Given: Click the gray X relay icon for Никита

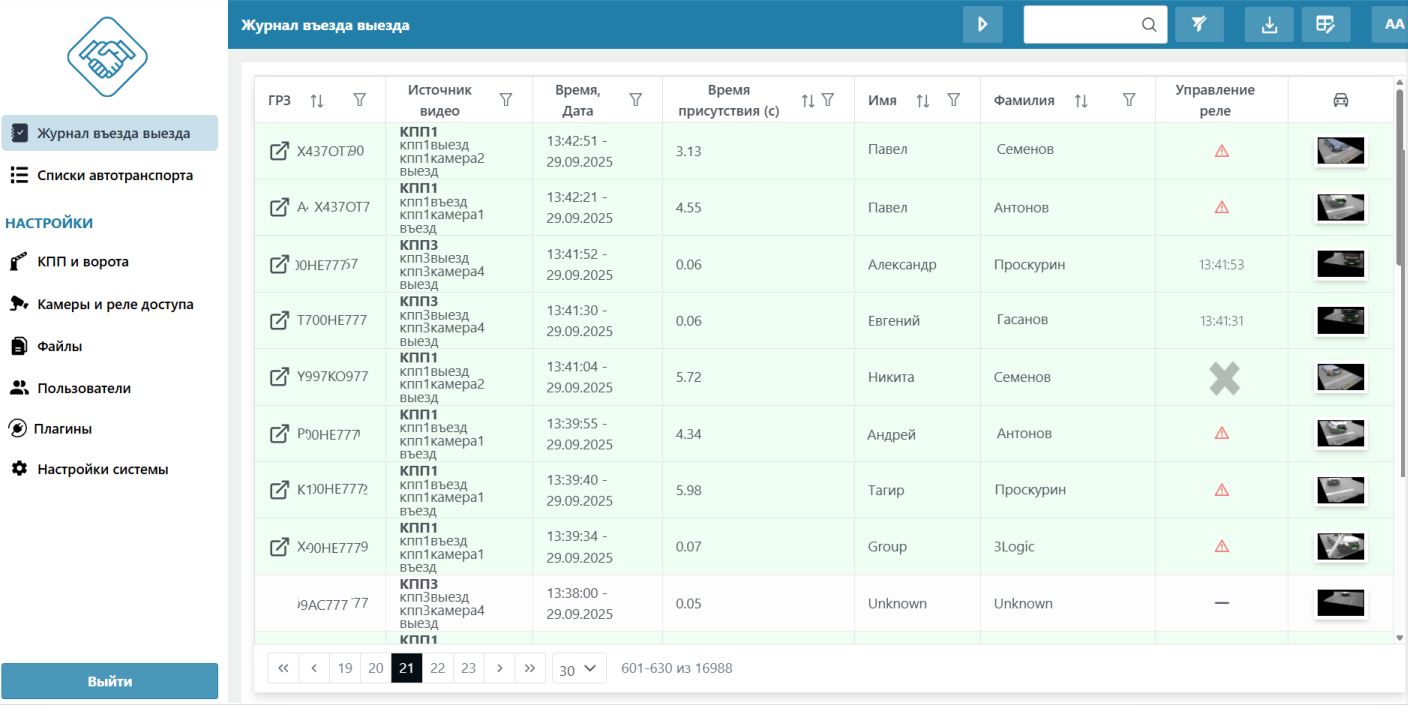Looking at the screenshot, I should point(1223,378).
